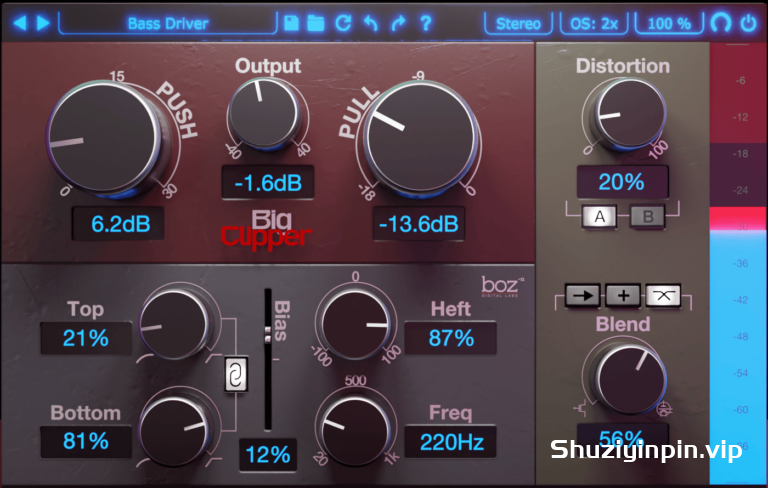Open the 100 % scale setting

(669, 23)
